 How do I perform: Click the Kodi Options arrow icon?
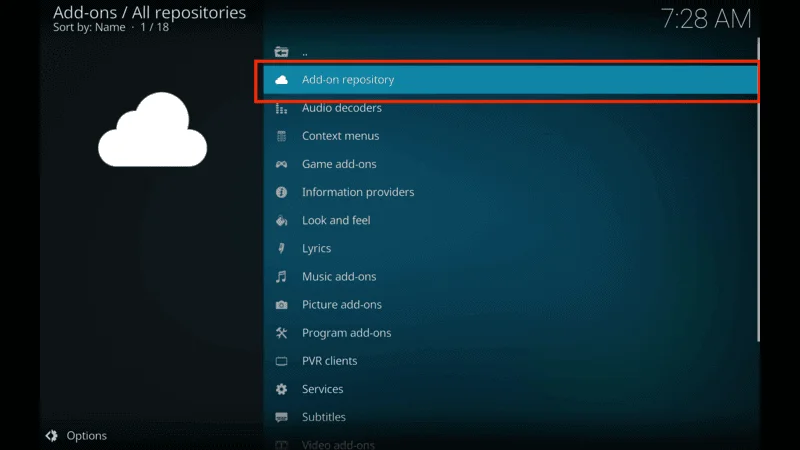pos(52,436)
